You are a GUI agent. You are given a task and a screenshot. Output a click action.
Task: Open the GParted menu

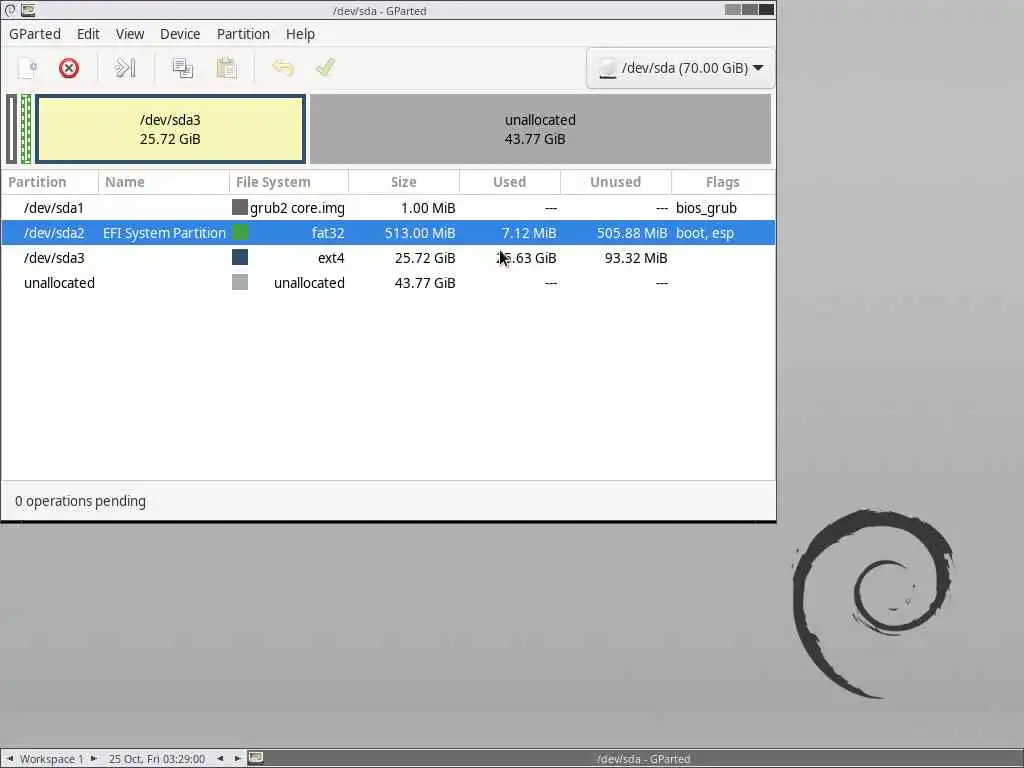coord(35,34)
